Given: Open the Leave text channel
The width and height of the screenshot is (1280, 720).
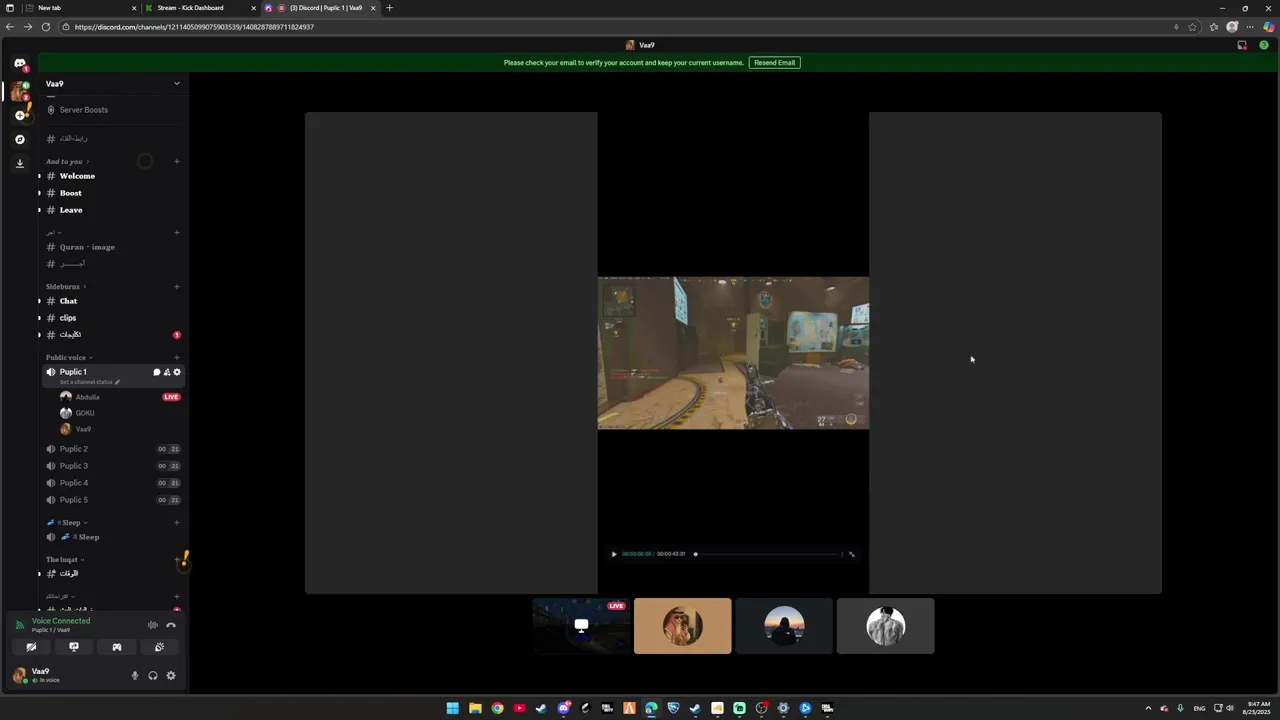Looking at the screenshot, I should pos(113,210).
